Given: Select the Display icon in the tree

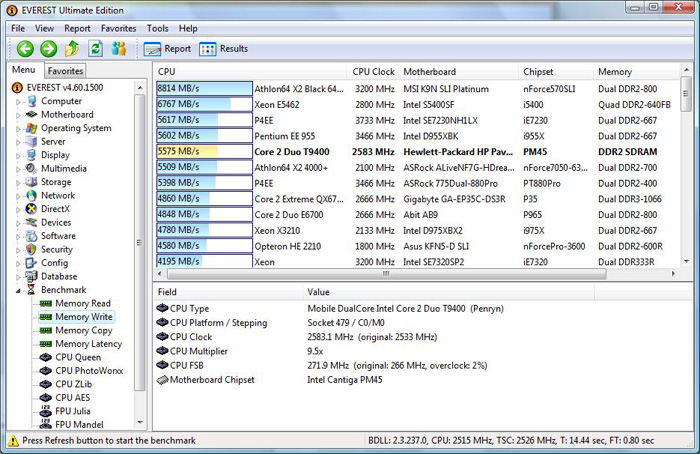Looking at the screenshot, I should click(x=31, y=155).
